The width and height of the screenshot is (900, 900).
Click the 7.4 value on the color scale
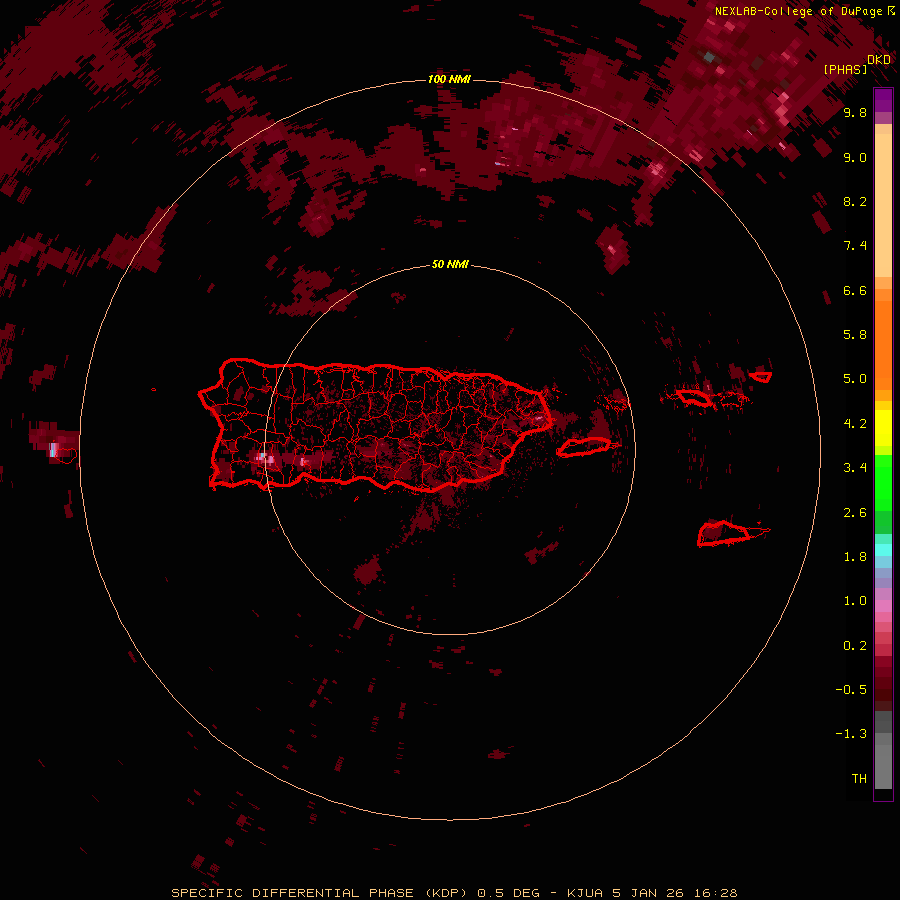coord(855,246)
